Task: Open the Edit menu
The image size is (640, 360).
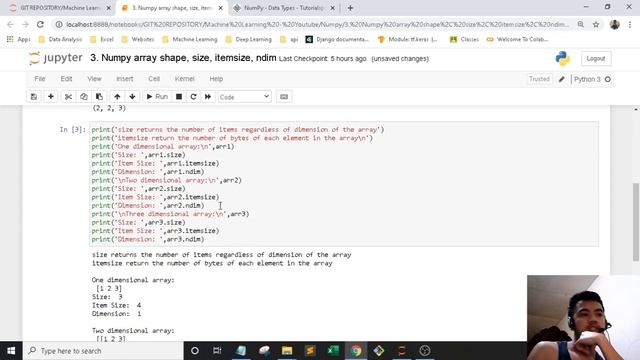Action: 66,79
